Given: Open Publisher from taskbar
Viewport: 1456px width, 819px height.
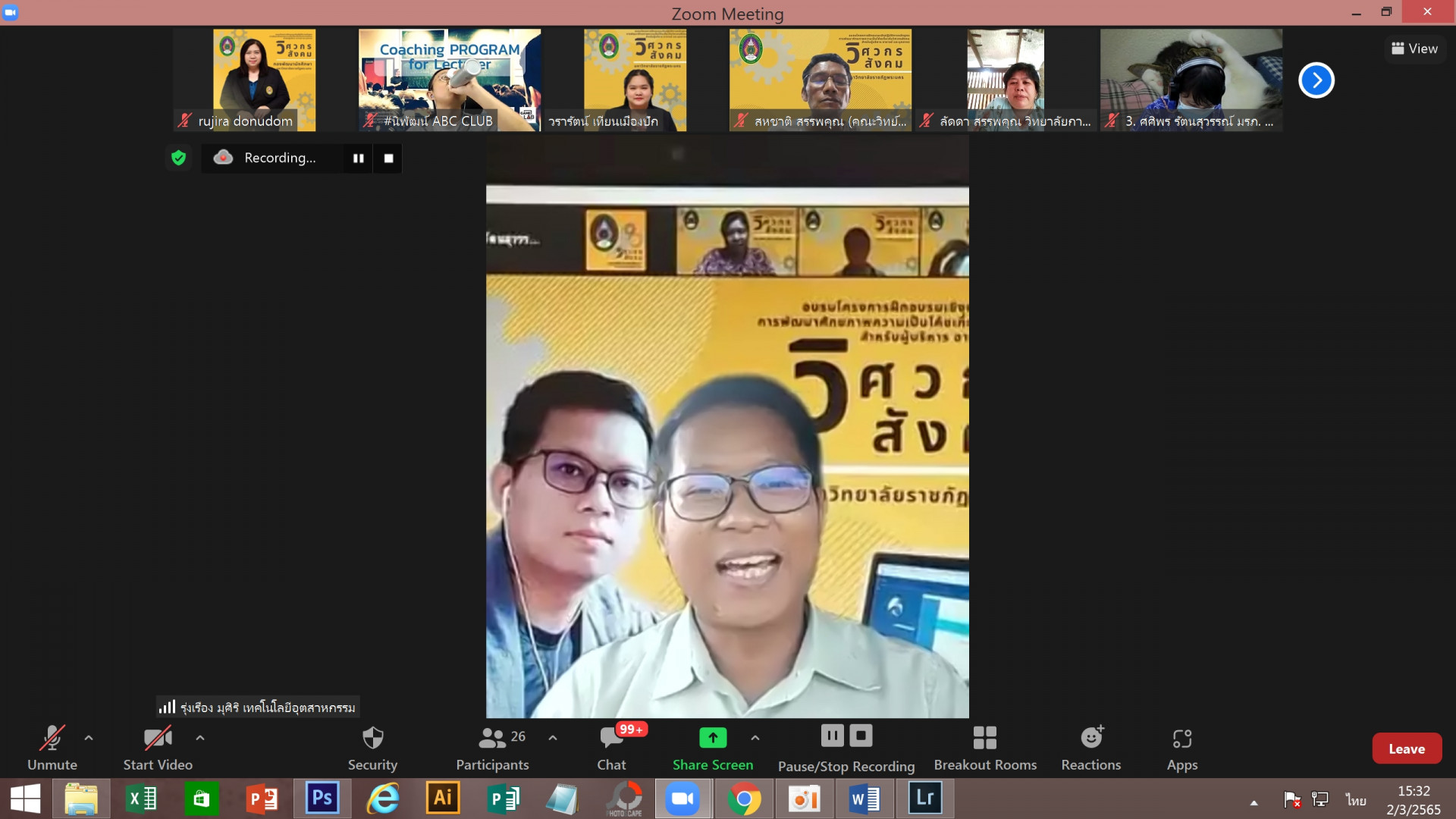Looking at the screenshot, I should 503,799.
